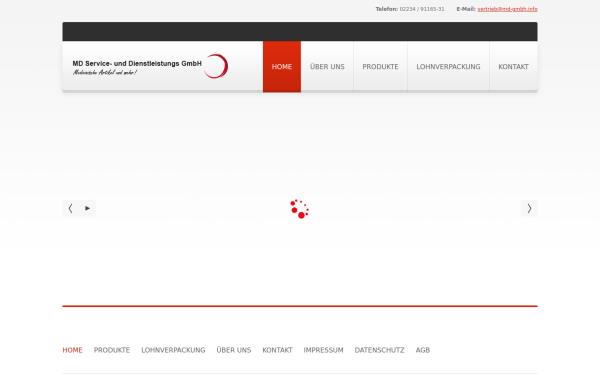Click the cursive tagline under company name
Viewport: 600px width, 375px height.
[x=105, y=72]
